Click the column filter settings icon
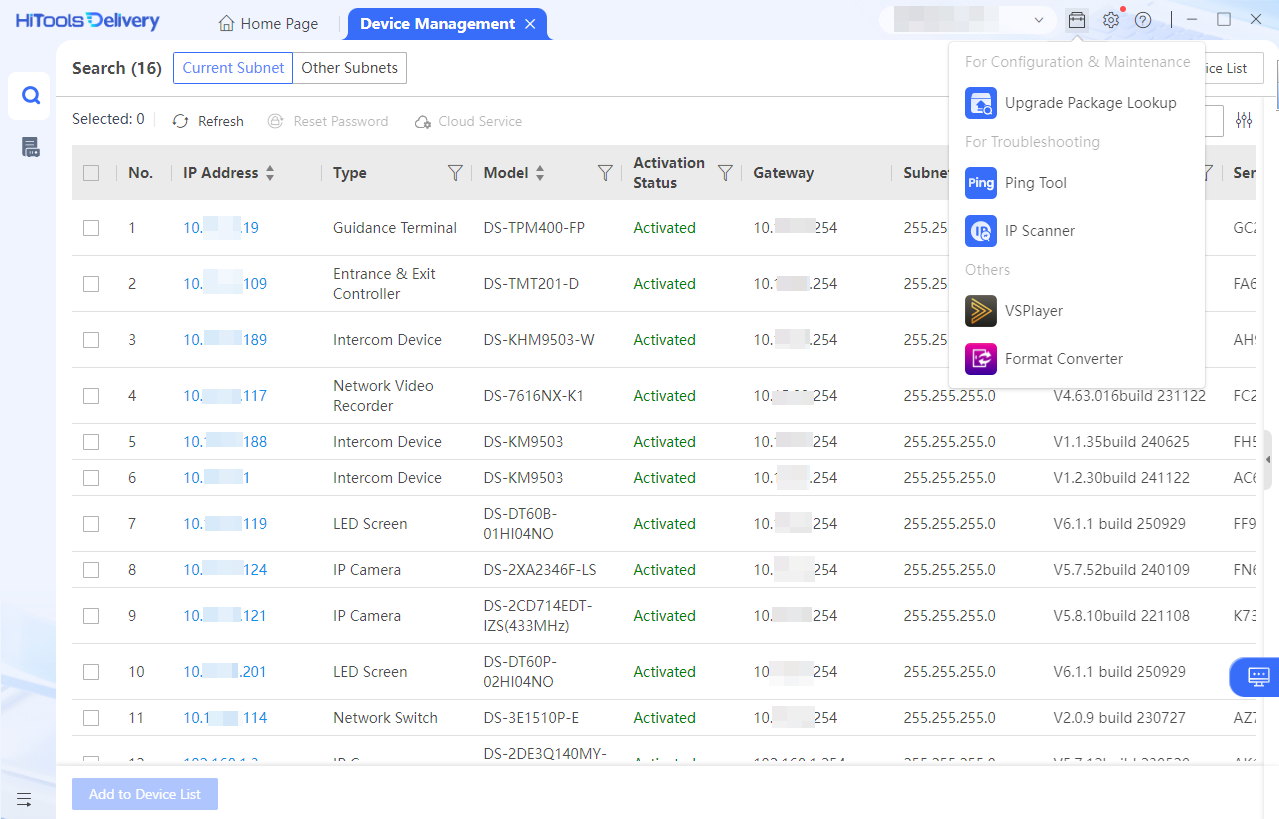 click(x=1244, y=121)
